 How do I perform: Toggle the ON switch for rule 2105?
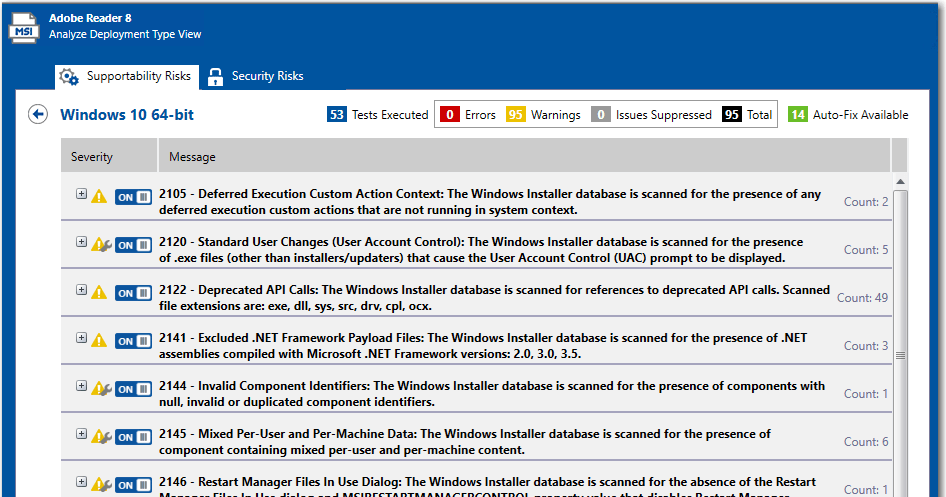point(133,197)
